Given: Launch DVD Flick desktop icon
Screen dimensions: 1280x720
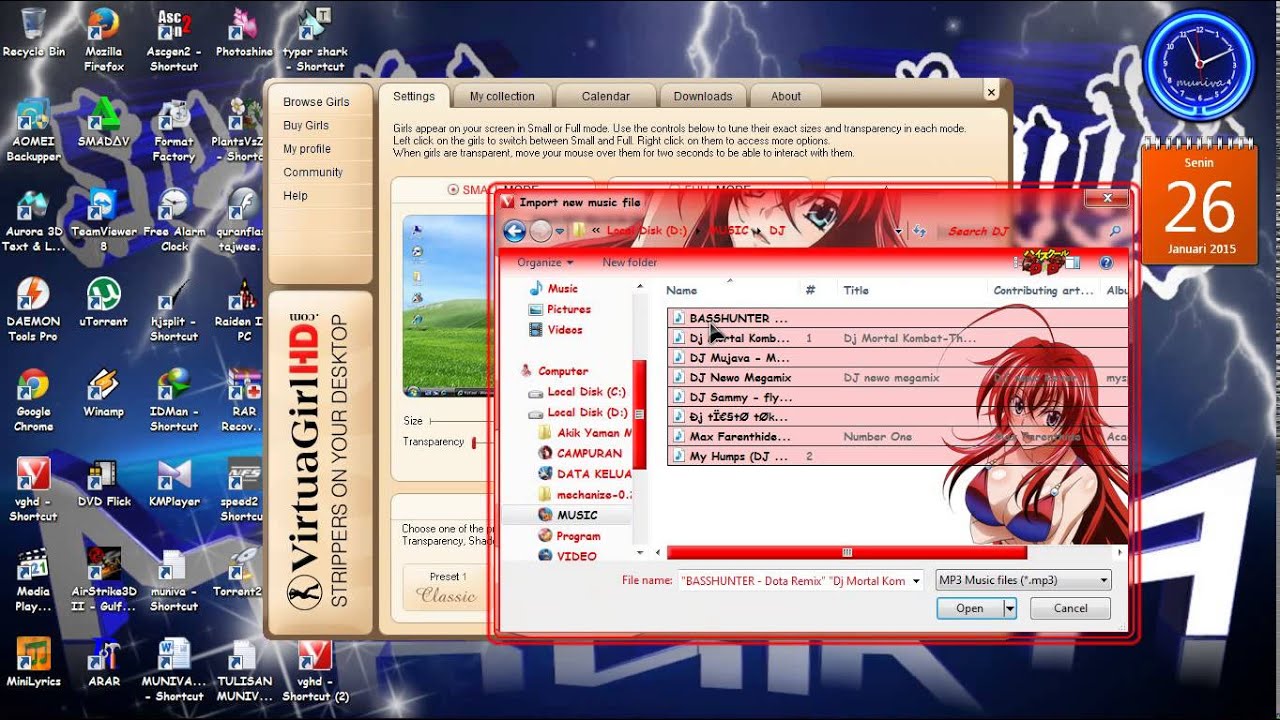Looking at the screenshot, I should point(104,483).
